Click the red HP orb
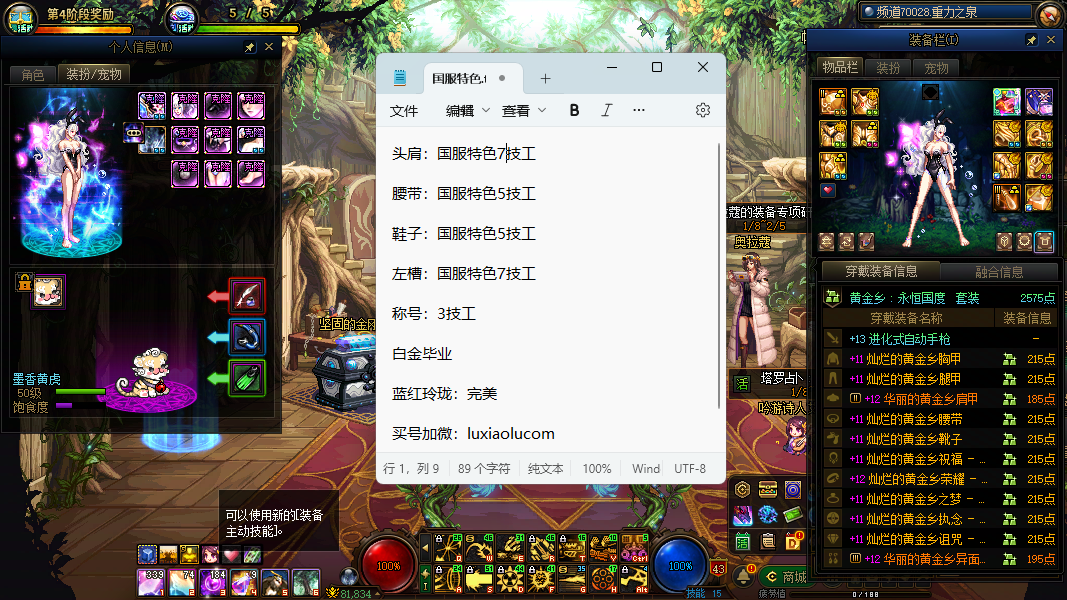 point(388,565)
